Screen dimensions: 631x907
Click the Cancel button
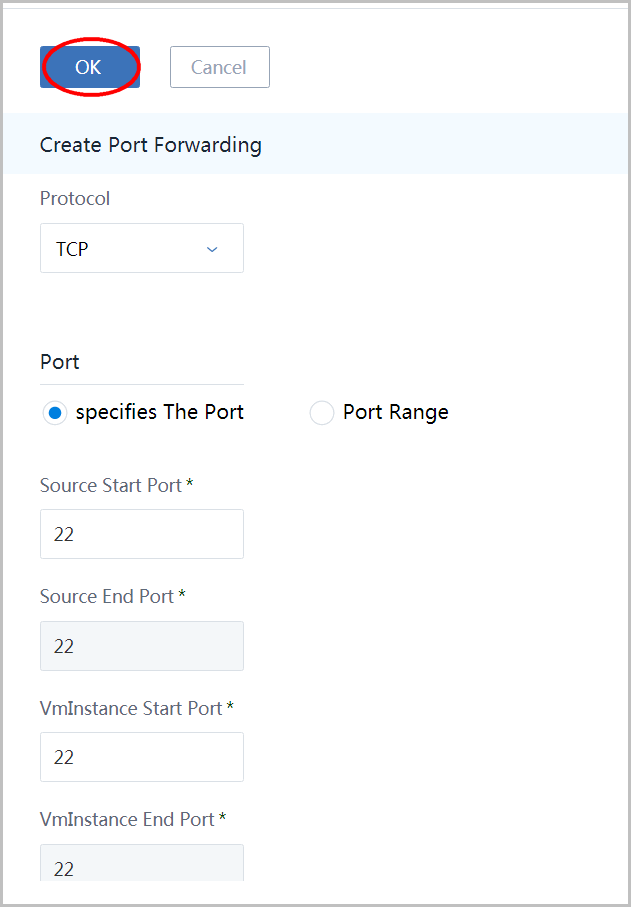tap(220, 67)
